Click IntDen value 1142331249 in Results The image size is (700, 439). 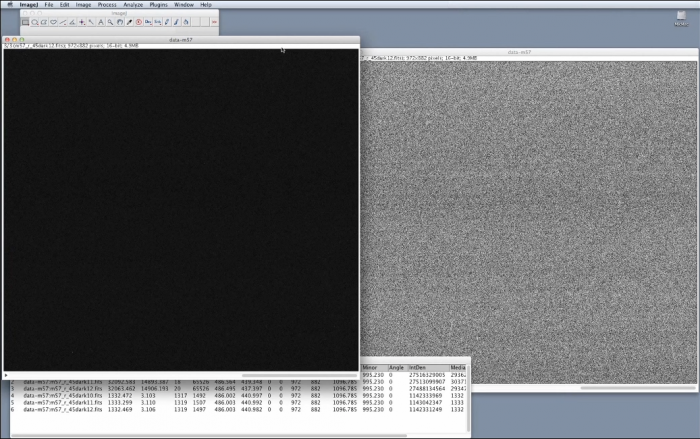(427, 410)
